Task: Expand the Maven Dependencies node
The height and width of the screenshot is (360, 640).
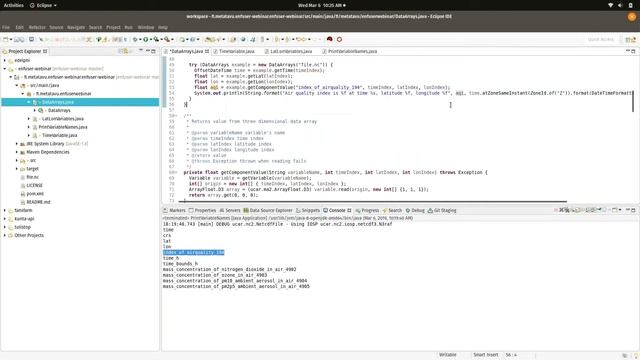Action: (17, 152)
